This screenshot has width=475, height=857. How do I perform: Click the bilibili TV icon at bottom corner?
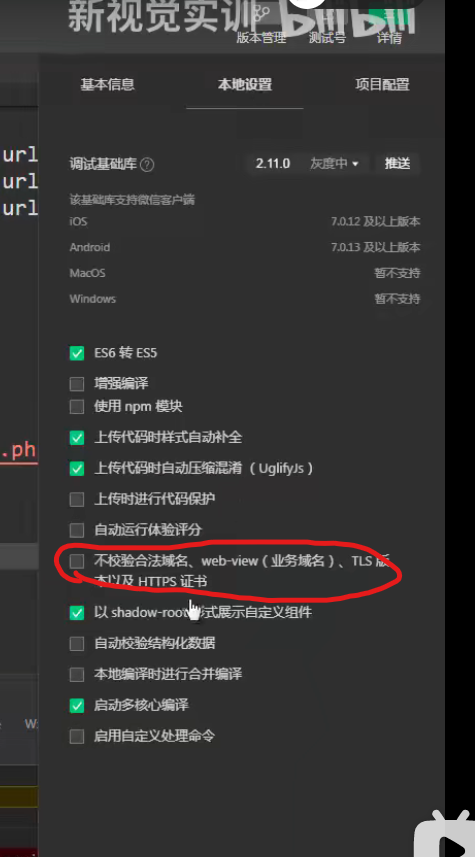[444, 835]
